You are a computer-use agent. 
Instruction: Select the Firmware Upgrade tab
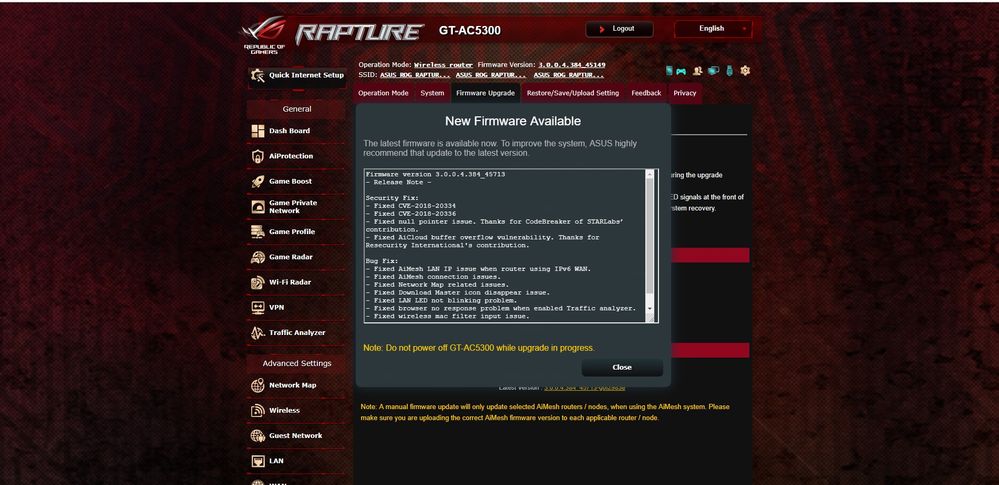click(485, 93)
